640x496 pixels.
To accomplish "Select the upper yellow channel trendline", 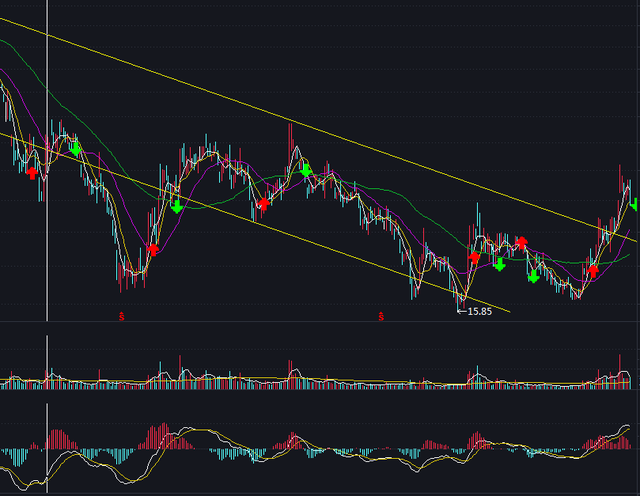I will (x=300, y=122).
